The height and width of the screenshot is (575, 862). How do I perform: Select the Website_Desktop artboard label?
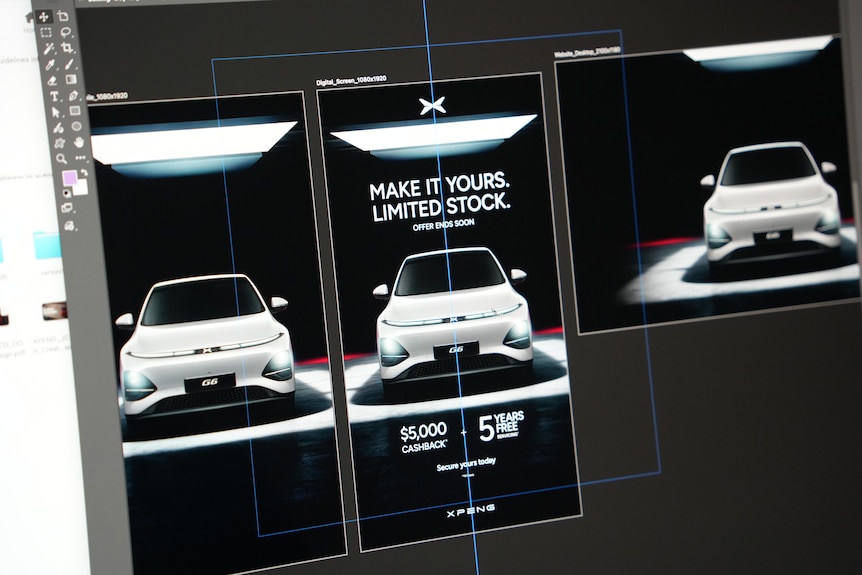587,52
